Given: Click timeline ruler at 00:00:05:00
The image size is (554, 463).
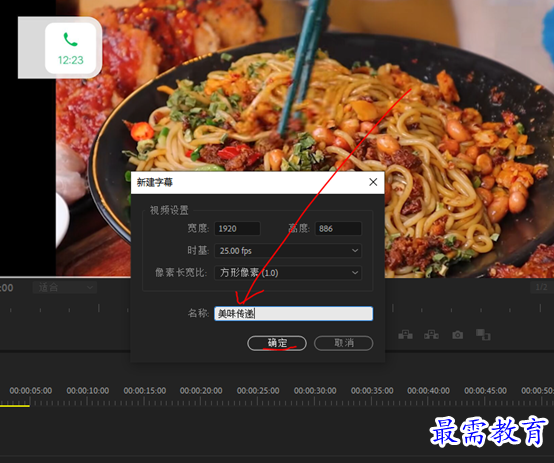Looking at the screenshot, I should (x=30, y=391).
